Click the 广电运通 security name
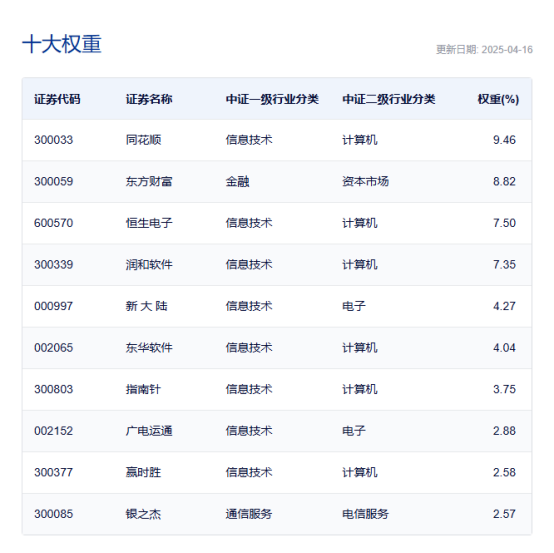Screen dimensions: 554x553 [x=149, y=431]
